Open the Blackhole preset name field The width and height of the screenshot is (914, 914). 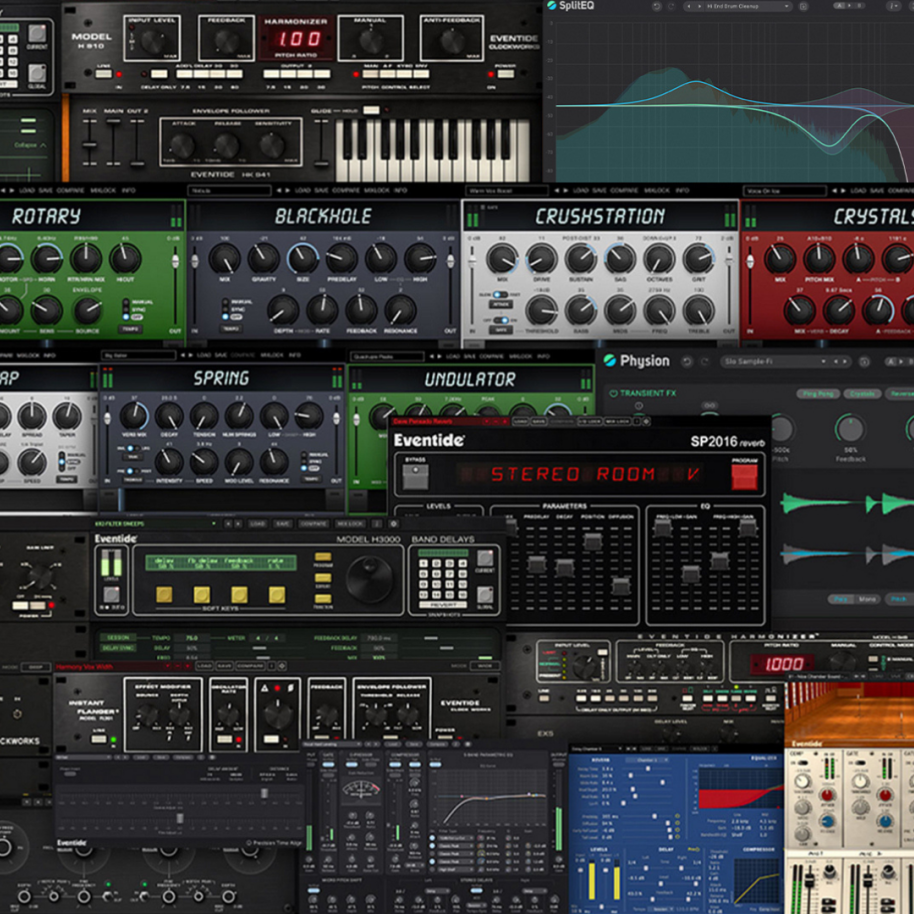pos(230,191)
